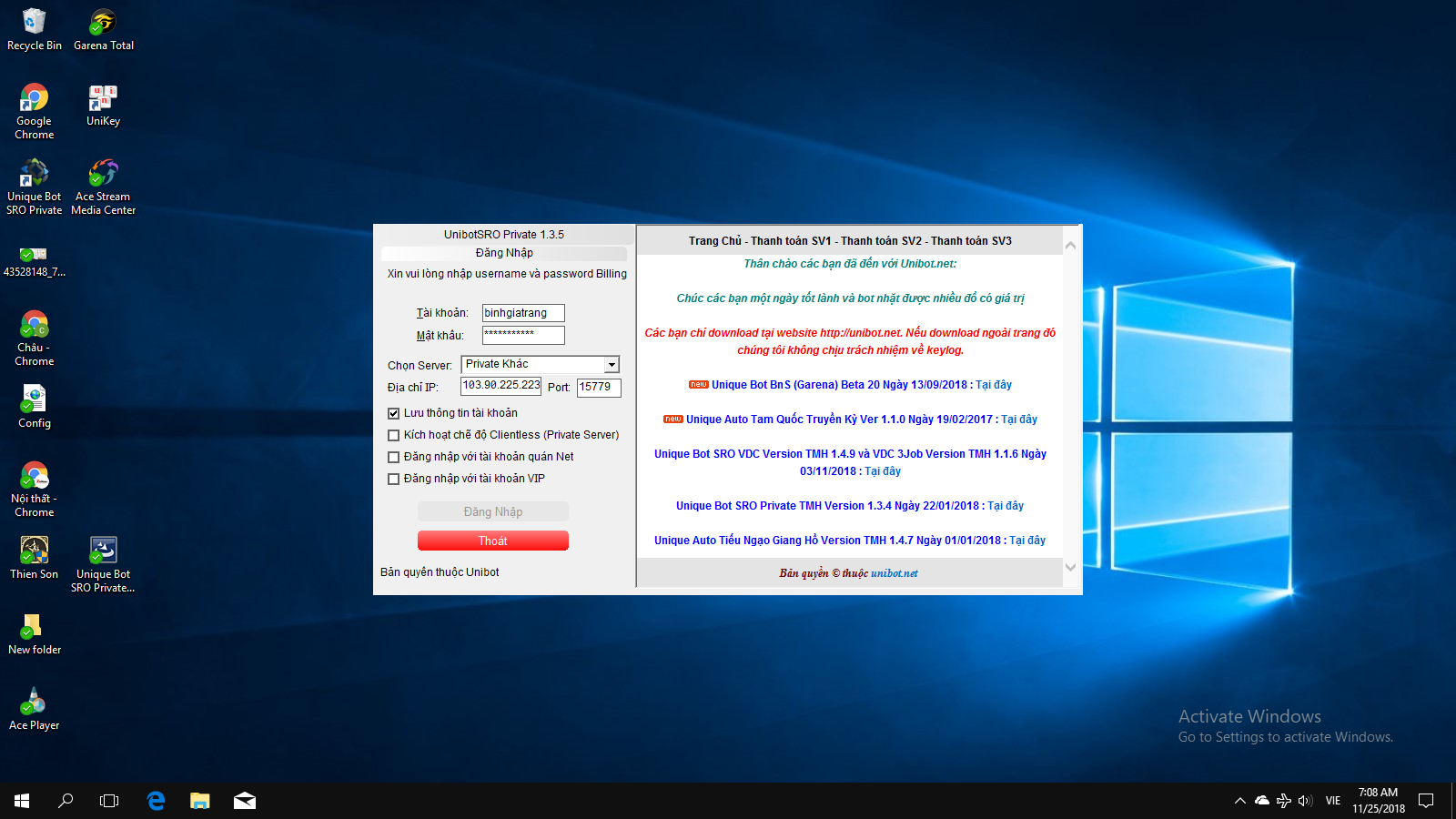1456x819 pixels.
Task: Launch Google Chrome desktop shortcut
Action: (35, 112)
